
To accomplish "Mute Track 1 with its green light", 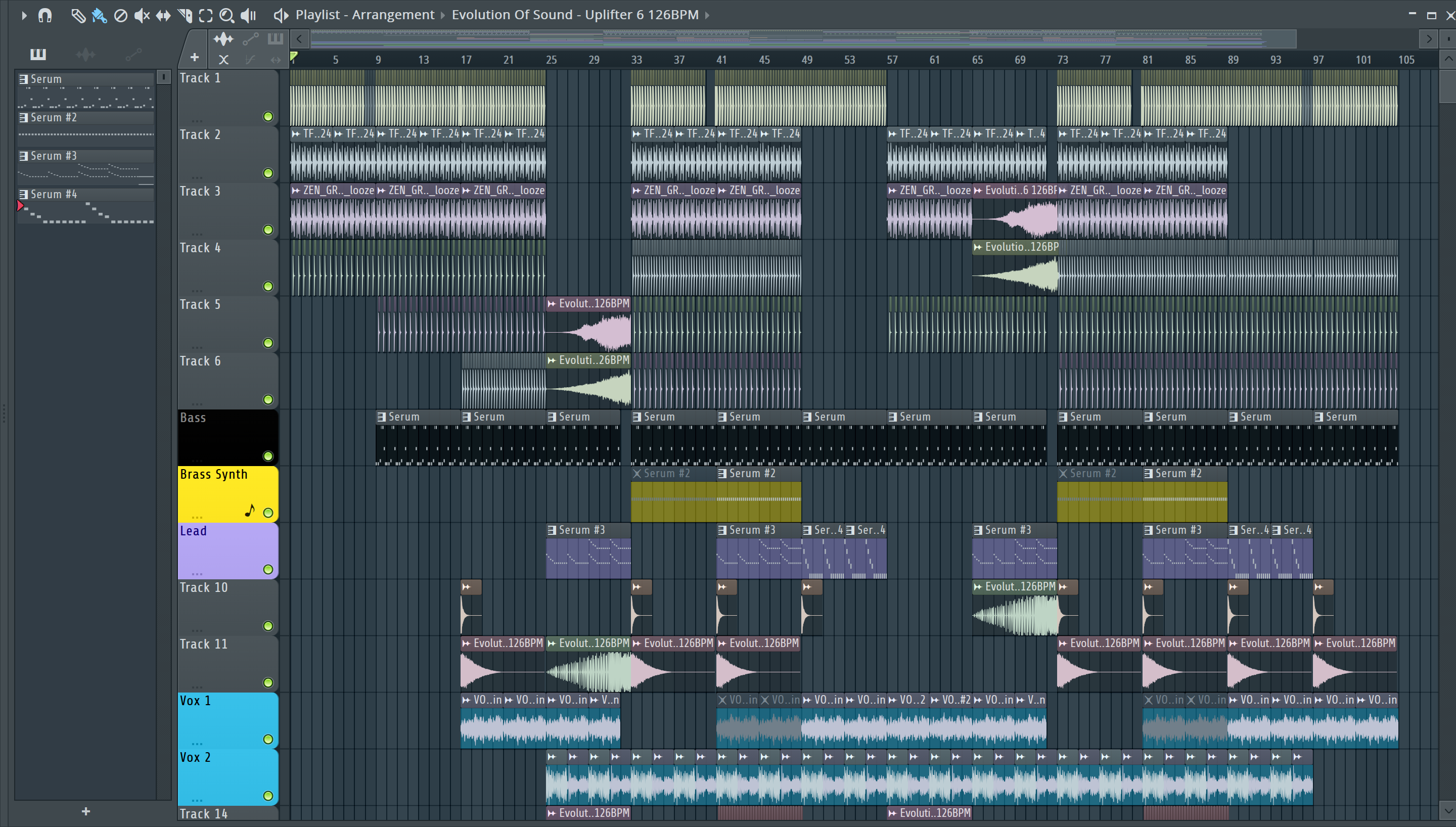I will pos(268,116).
